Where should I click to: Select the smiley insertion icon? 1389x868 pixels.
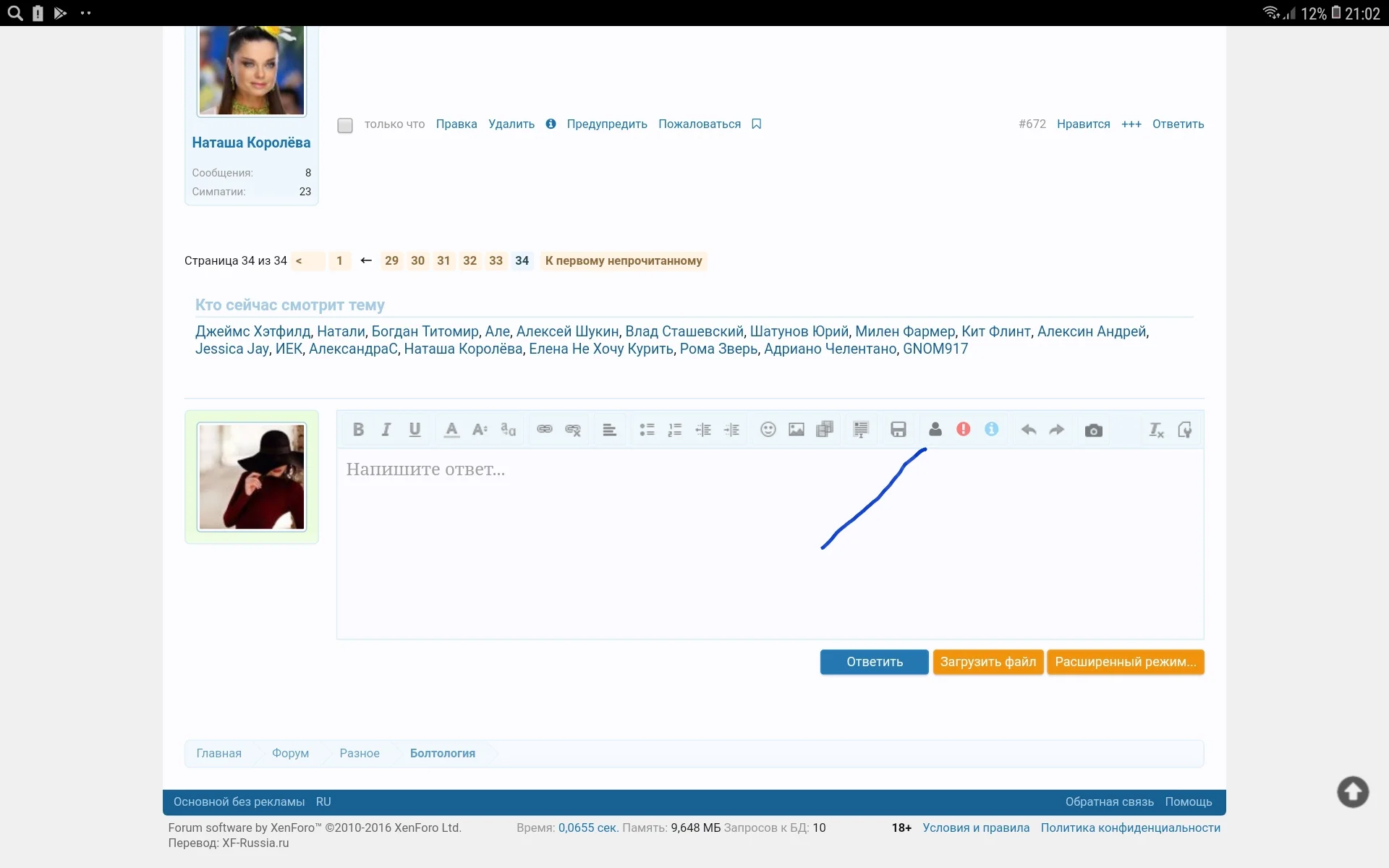pos(768,429)
